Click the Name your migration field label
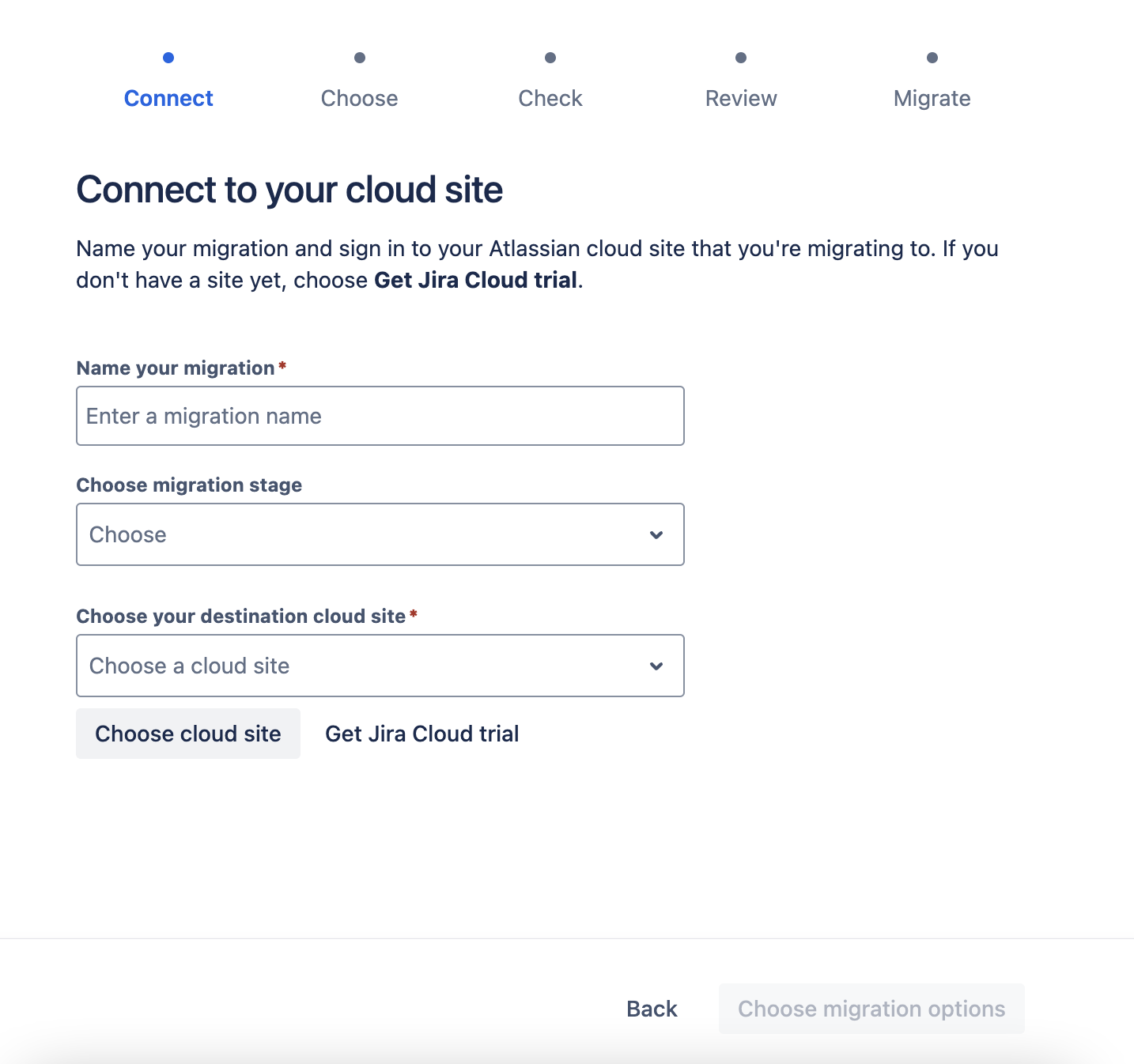 click(176, 368)
